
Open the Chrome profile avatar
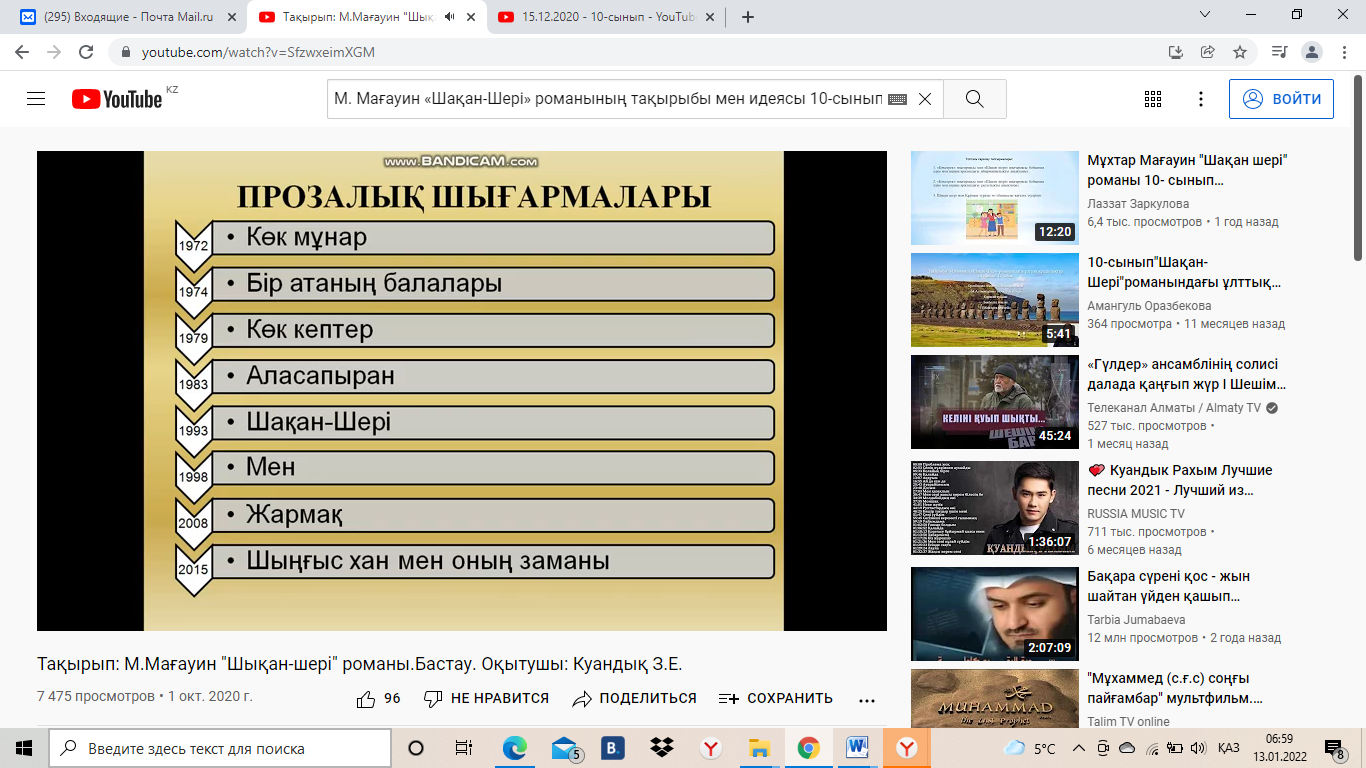[x=1312, y=52]
